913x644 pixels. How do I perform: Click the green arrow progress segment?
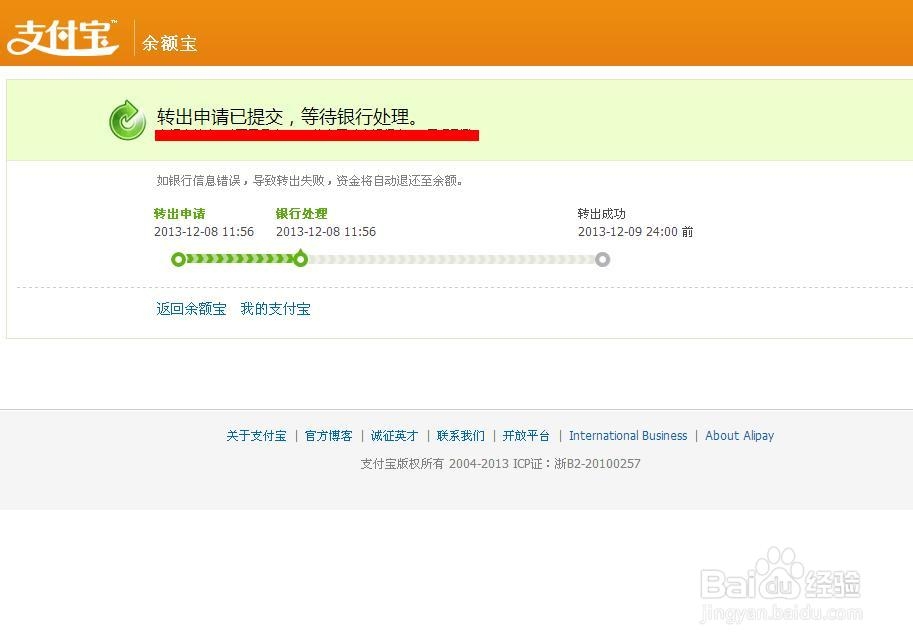pos(239,259)
